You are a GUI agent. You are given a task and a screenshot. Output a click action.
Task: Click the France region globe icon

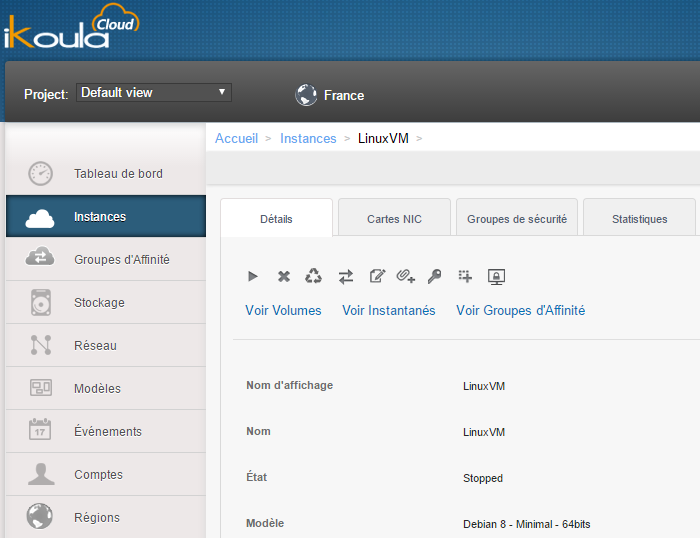click(306, 95)
